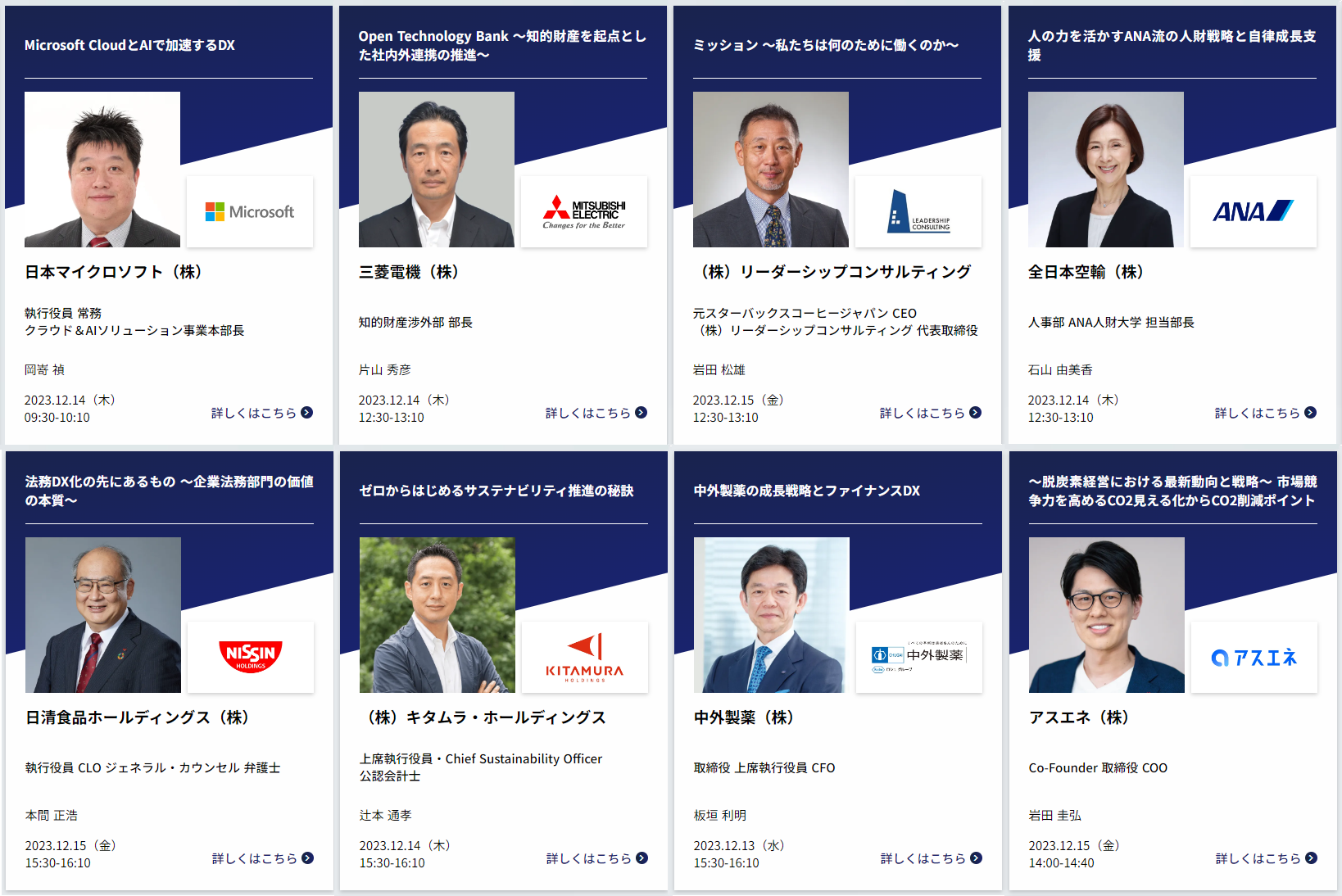Click arrow icon beside 全日本空輸 details link
1342x896 pixels.
(x=1310, y=413)
